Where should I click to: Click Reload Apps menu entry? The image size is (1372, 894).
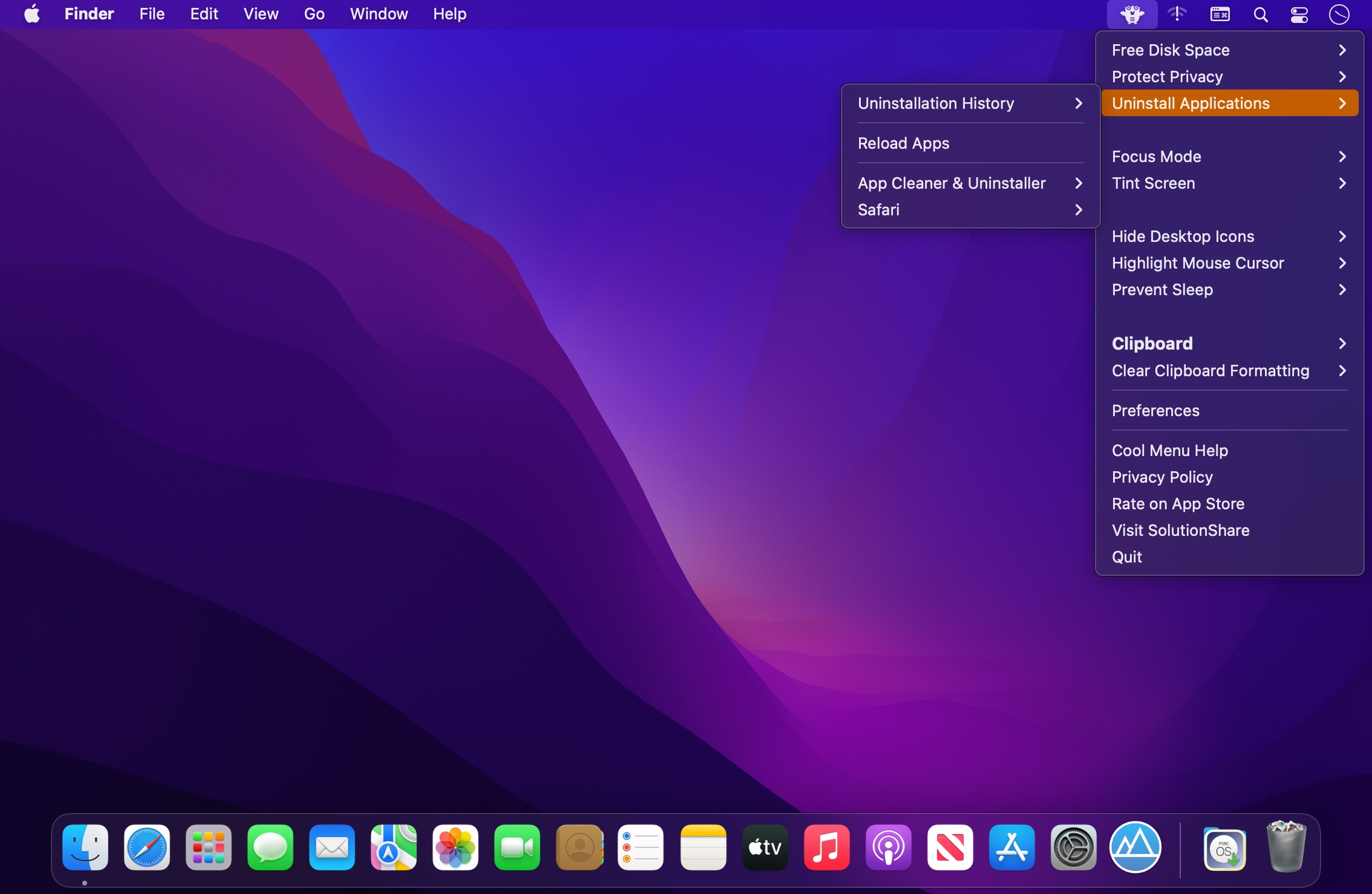click(904, 143)
